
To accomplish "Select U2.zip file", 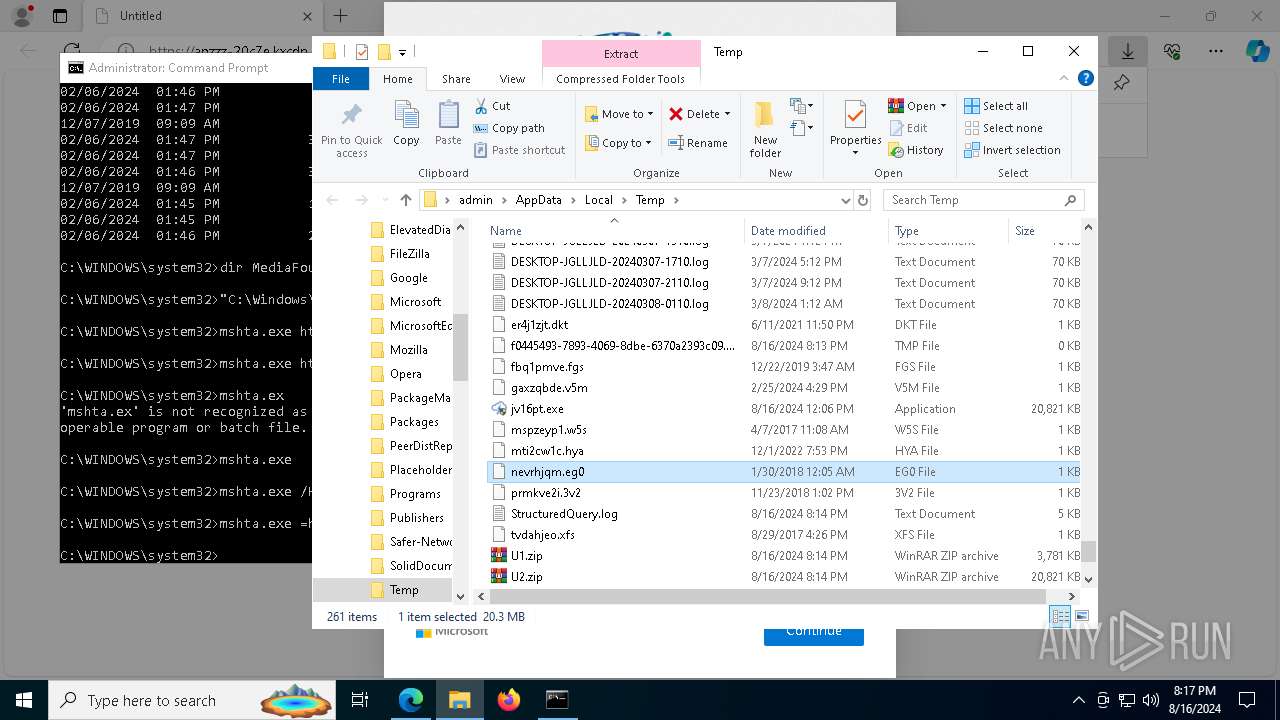I will coord(783,577).
